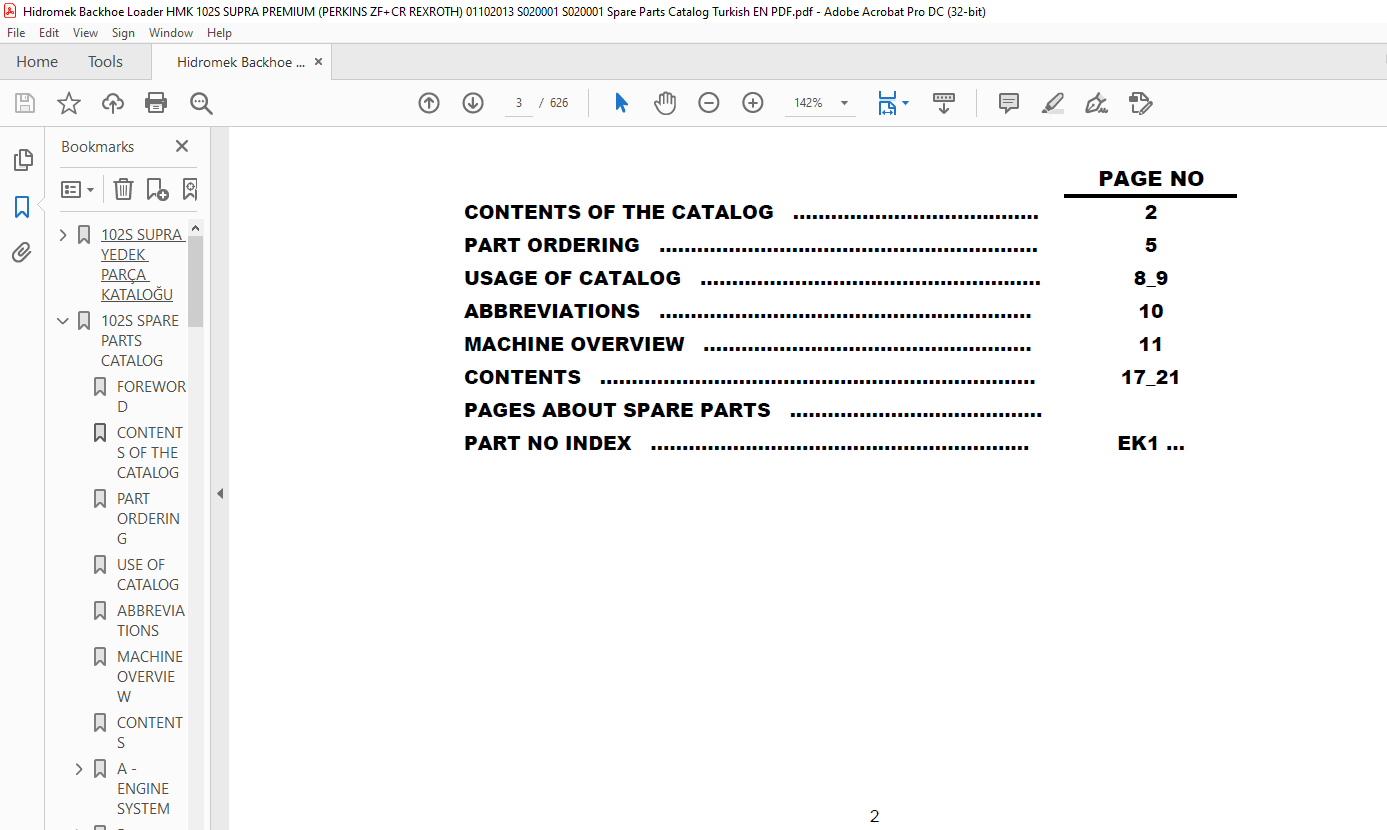
Task: Go to previous page arrow
Action: click(429, 103)
